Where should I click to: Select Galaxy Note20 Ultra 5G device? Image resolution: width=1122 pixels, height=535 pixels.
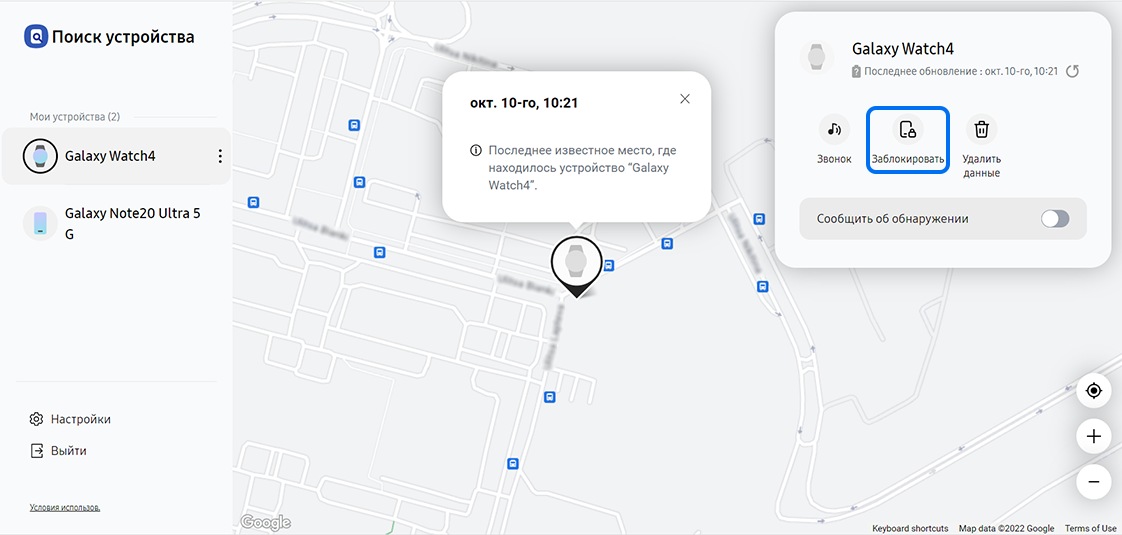pyautogui.click(x=116, y=223)
